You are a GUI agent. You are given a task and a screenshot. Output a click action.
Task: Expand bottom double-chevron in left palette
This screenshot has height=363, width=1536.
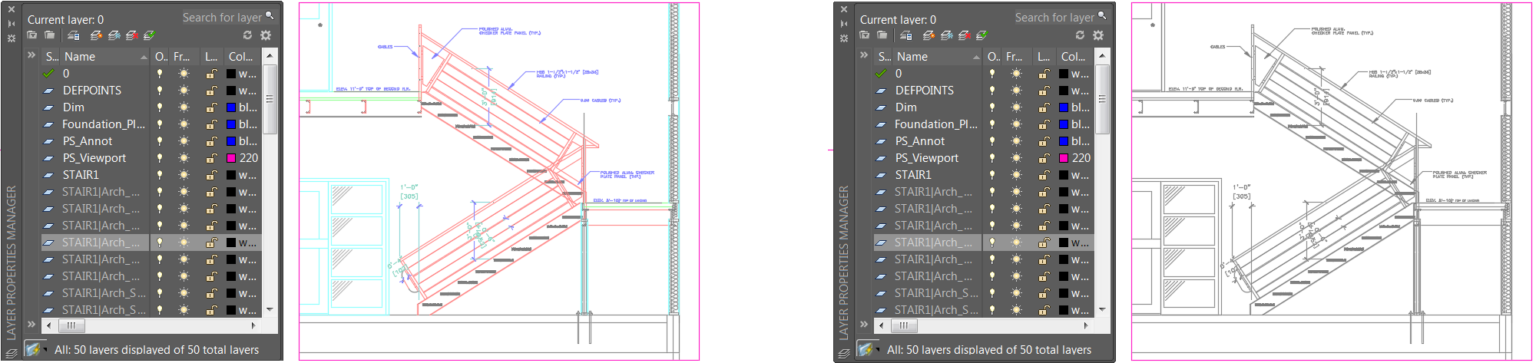[31, 324]
